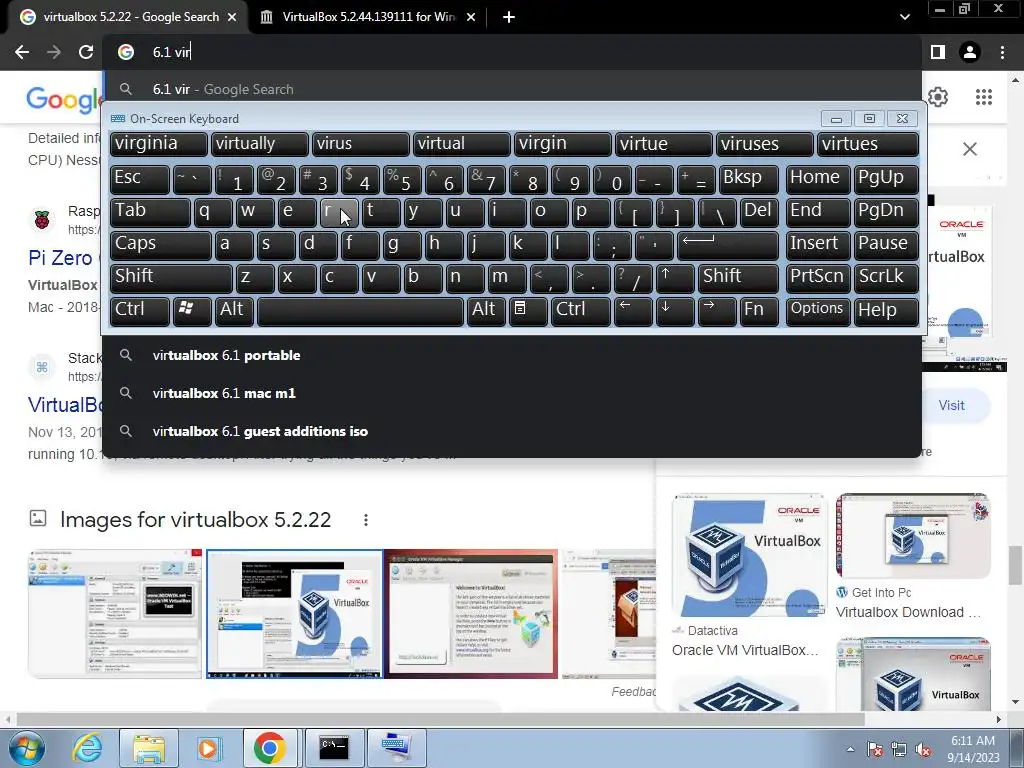Screen dimensions: 1024x768
Task: Open Google apps grid icon
Action: pos(984,97)
